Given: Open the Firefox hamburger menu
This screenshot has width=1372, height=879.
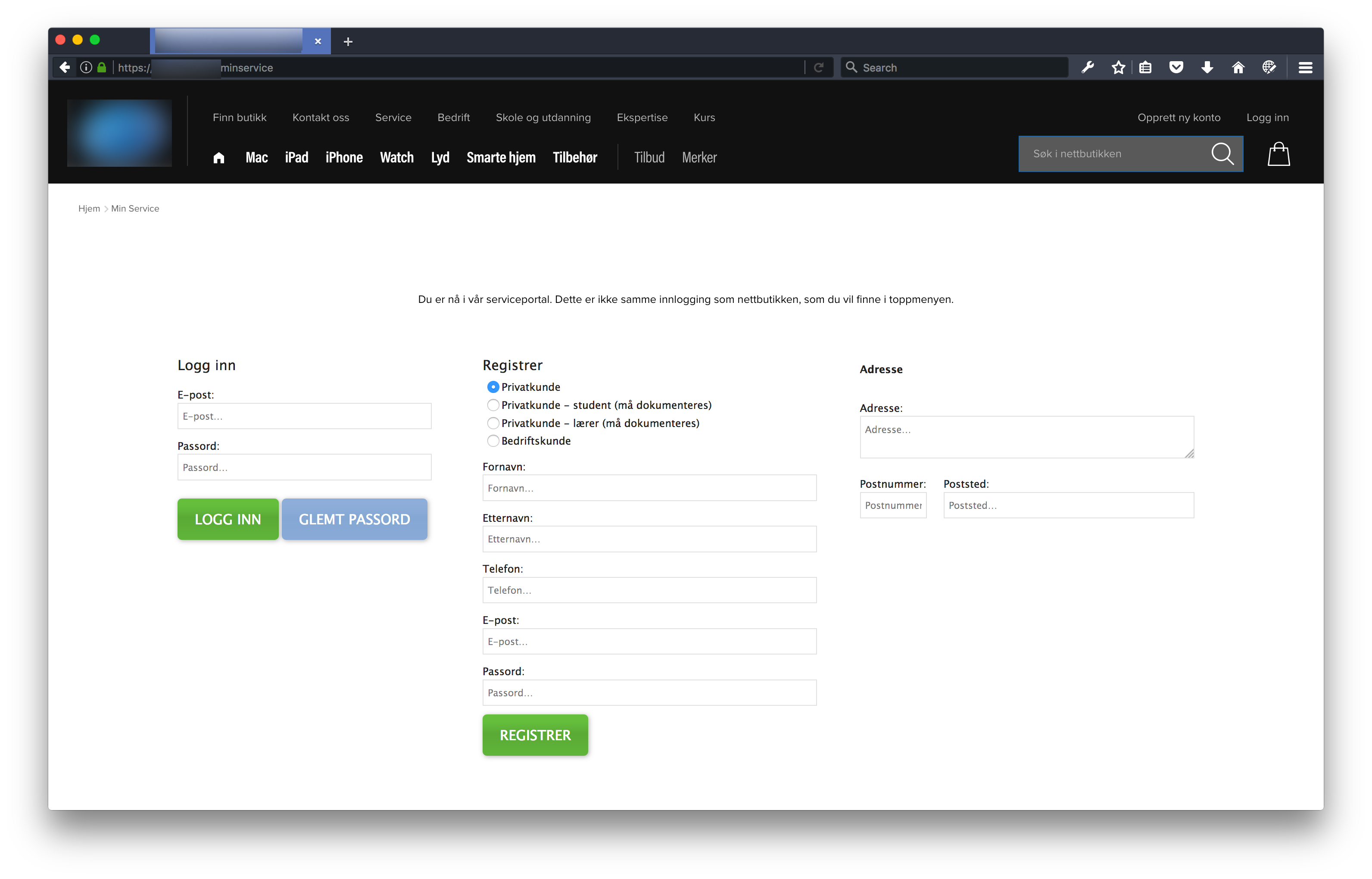Looking at the screenshot, I should (1305, 67).
